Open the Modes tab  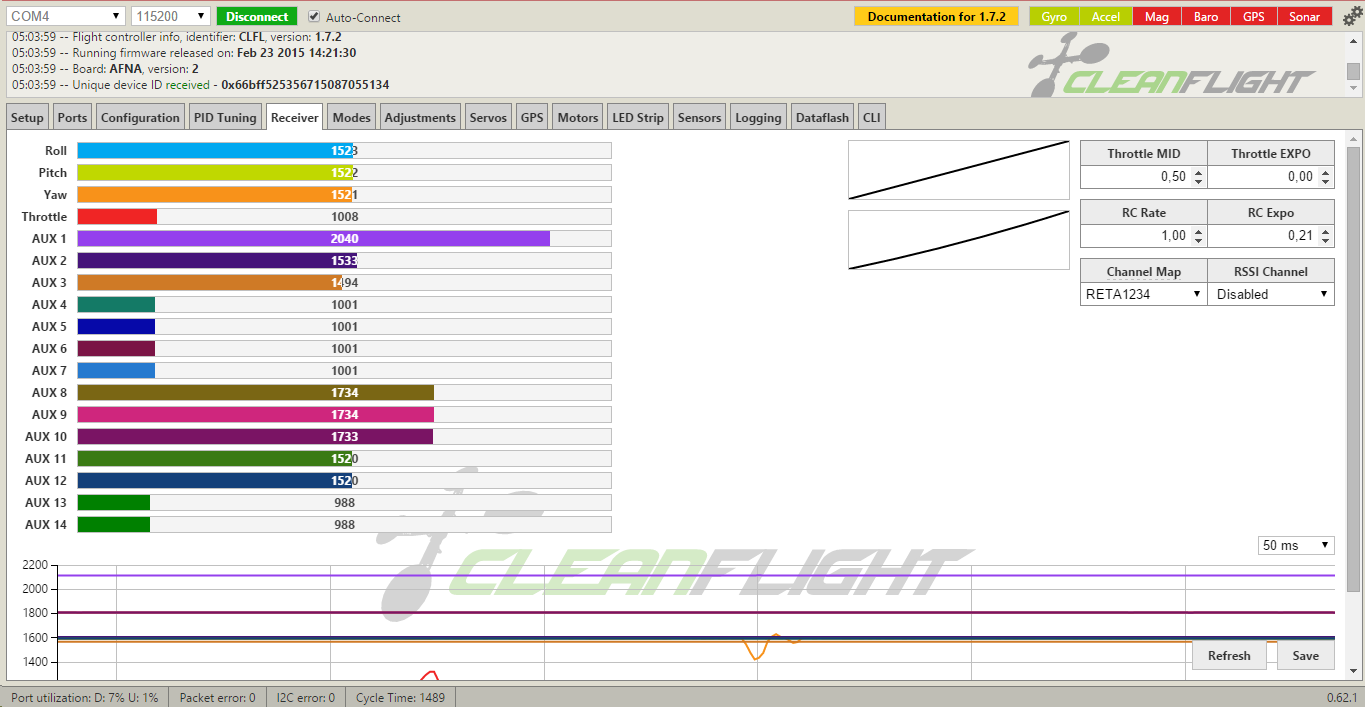point(351,117)
